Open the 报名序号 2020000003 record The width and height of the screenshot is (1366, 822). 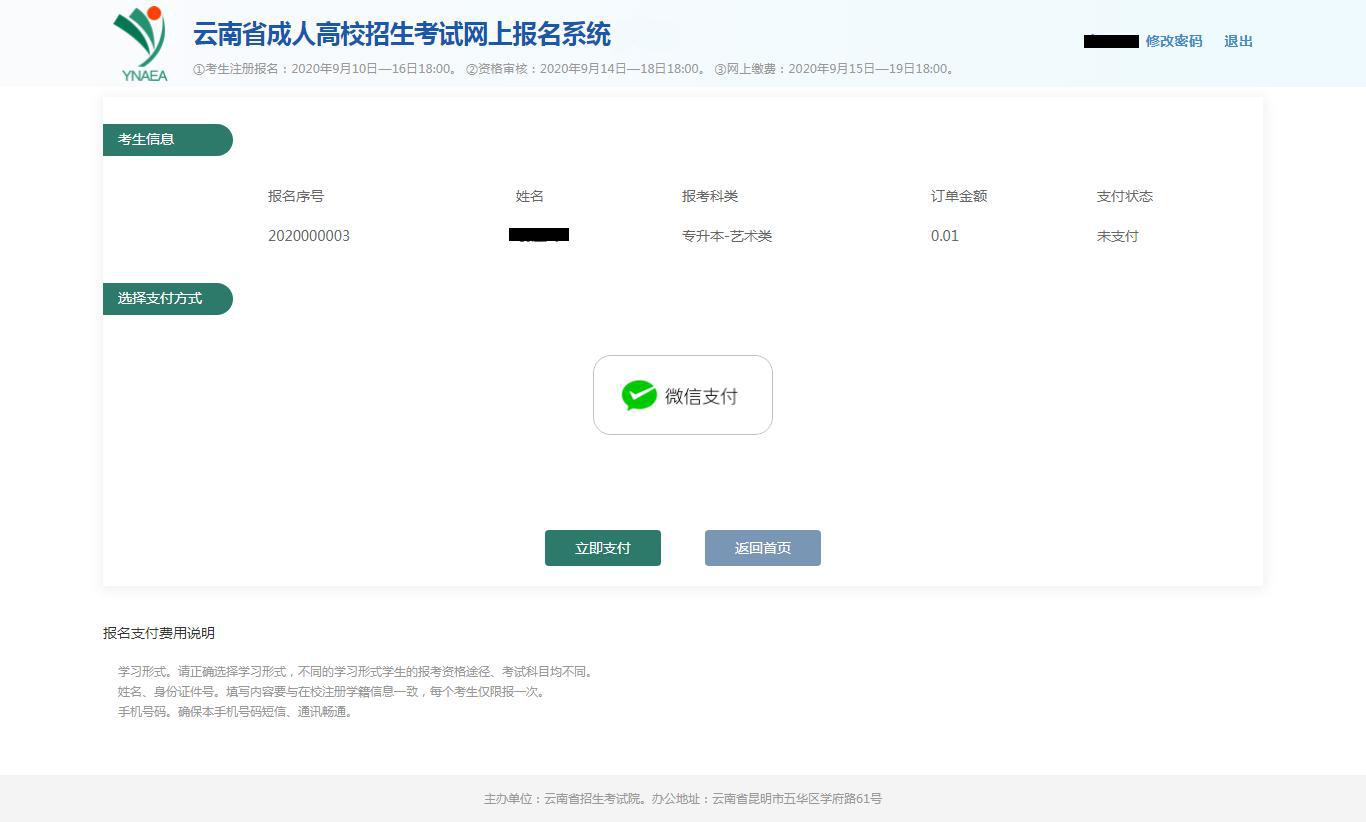(x=309, y=236)
